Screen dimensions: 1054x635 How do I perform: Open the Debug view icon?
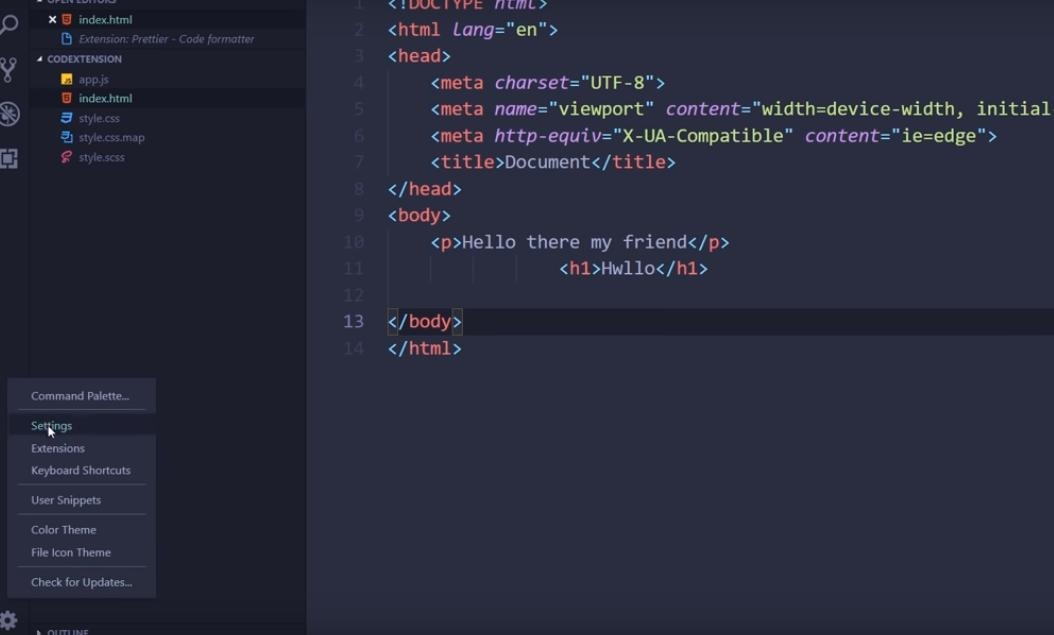point(9,114)
